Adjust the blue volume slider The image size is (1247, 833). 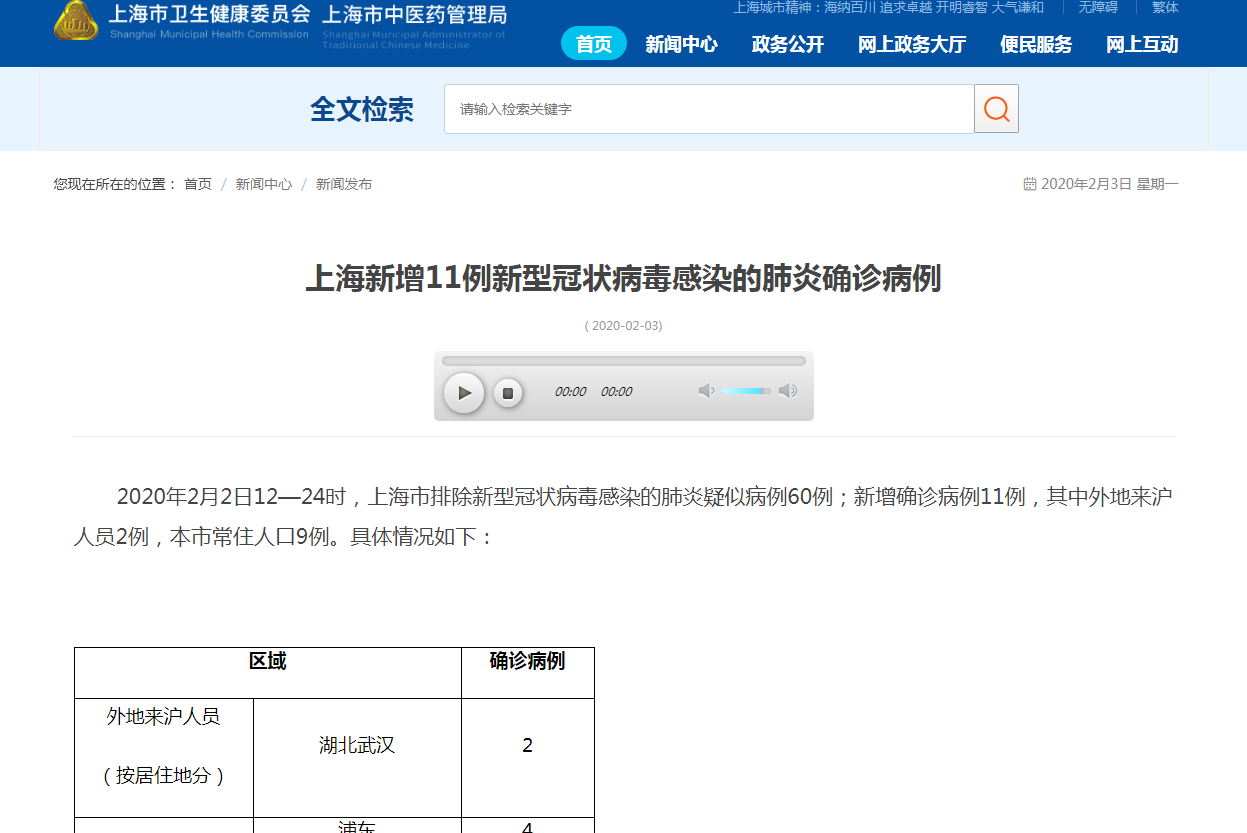point(745,391)
